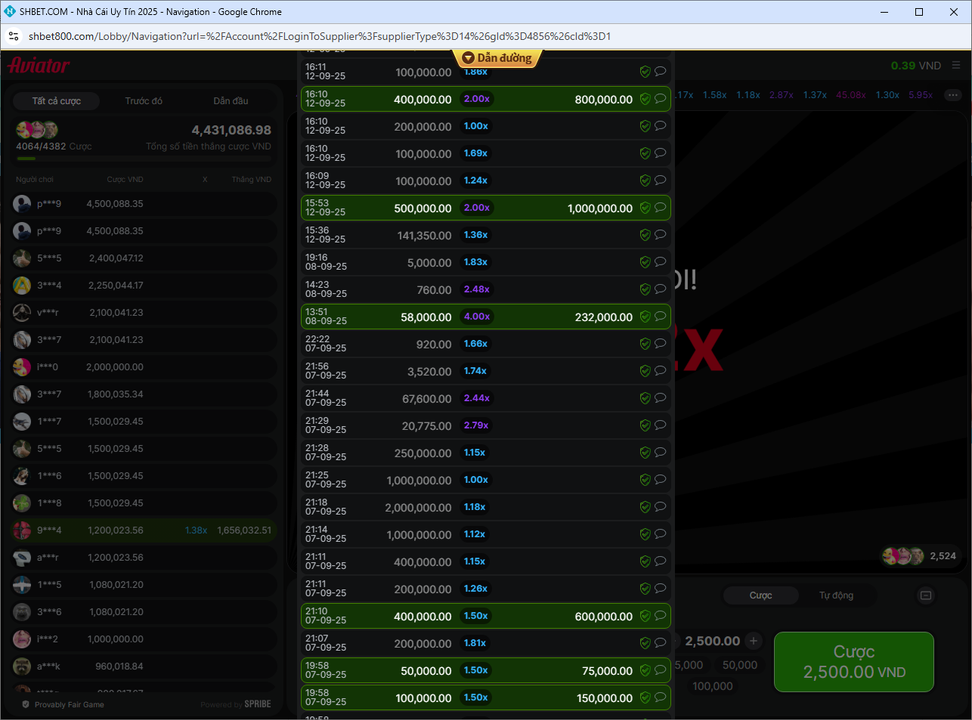Click chat bubble icon on 600,000.00 row

(660, 616)
